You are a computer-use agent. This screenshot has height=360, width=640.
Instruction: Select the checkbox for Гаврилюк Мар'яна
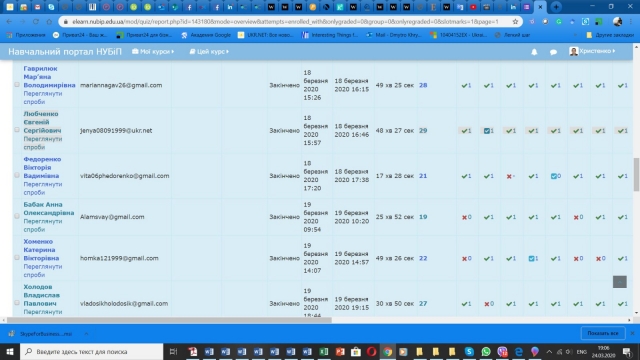pos(17,84)
